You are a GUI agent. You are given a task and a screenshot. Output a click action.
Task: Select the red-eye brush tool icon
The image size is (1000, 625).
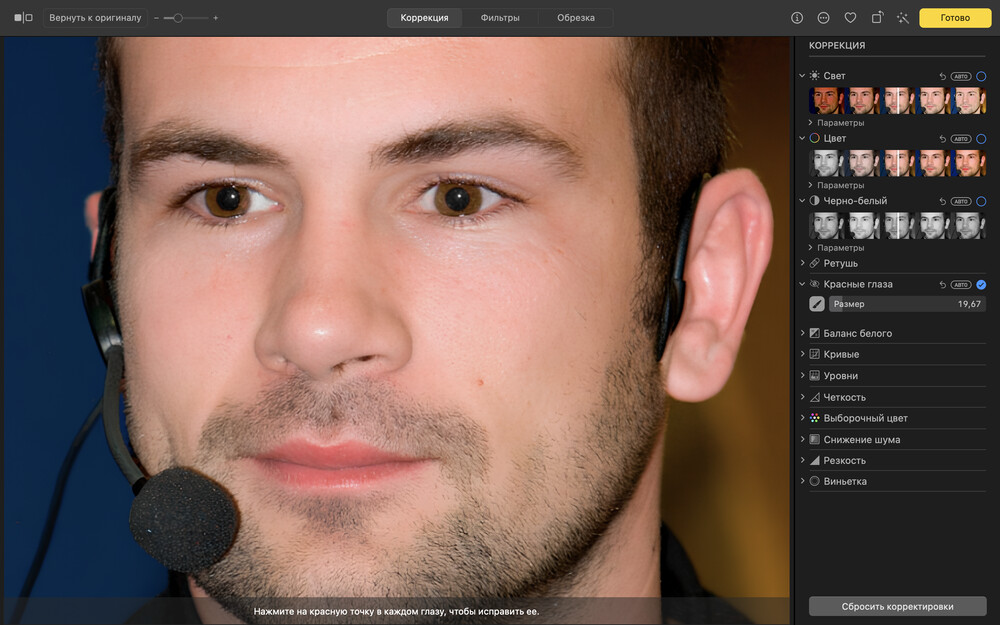tap(817, 304)
